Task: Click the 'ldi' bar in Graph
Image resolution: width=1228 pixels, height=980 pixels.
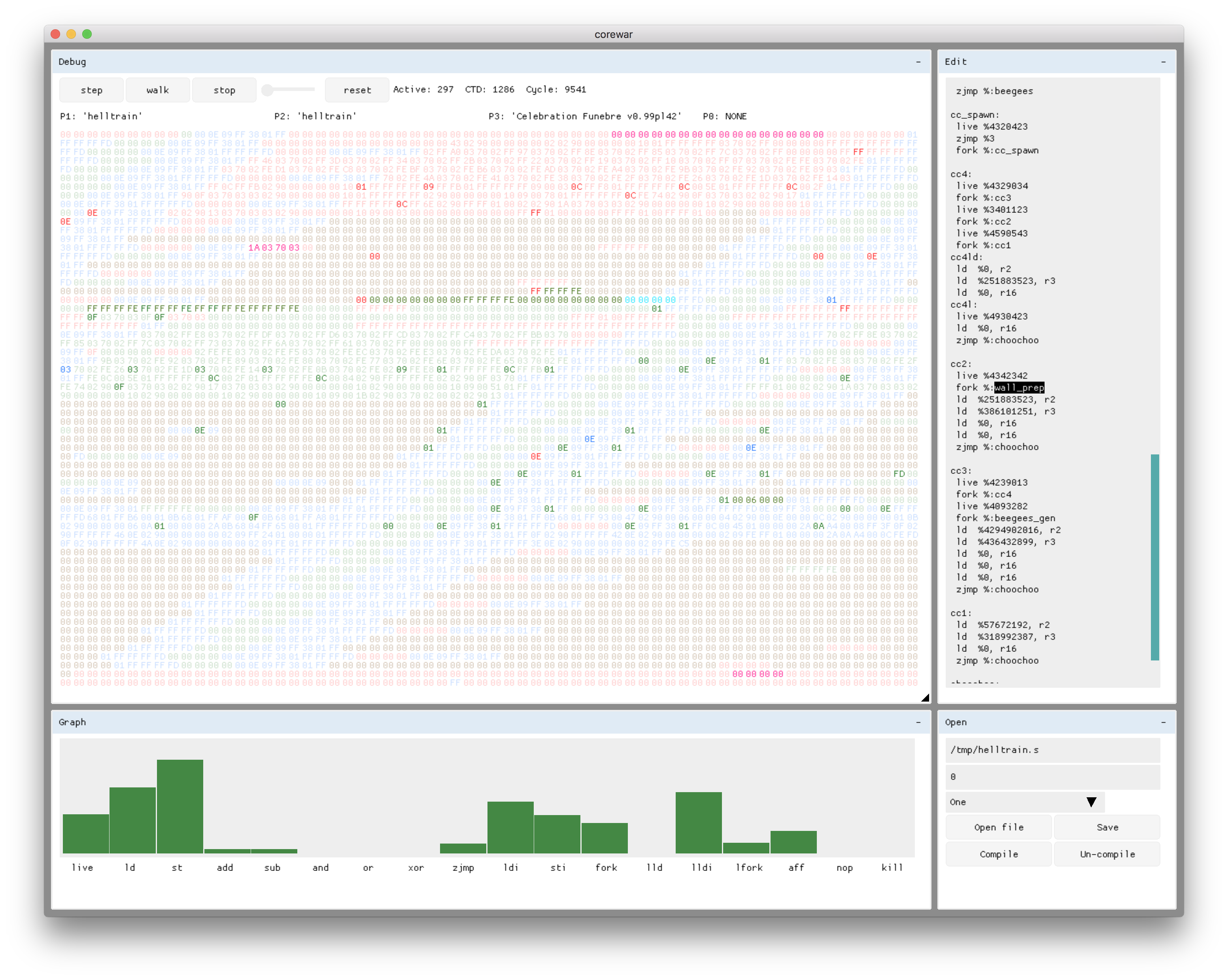Action: (510, 827)
